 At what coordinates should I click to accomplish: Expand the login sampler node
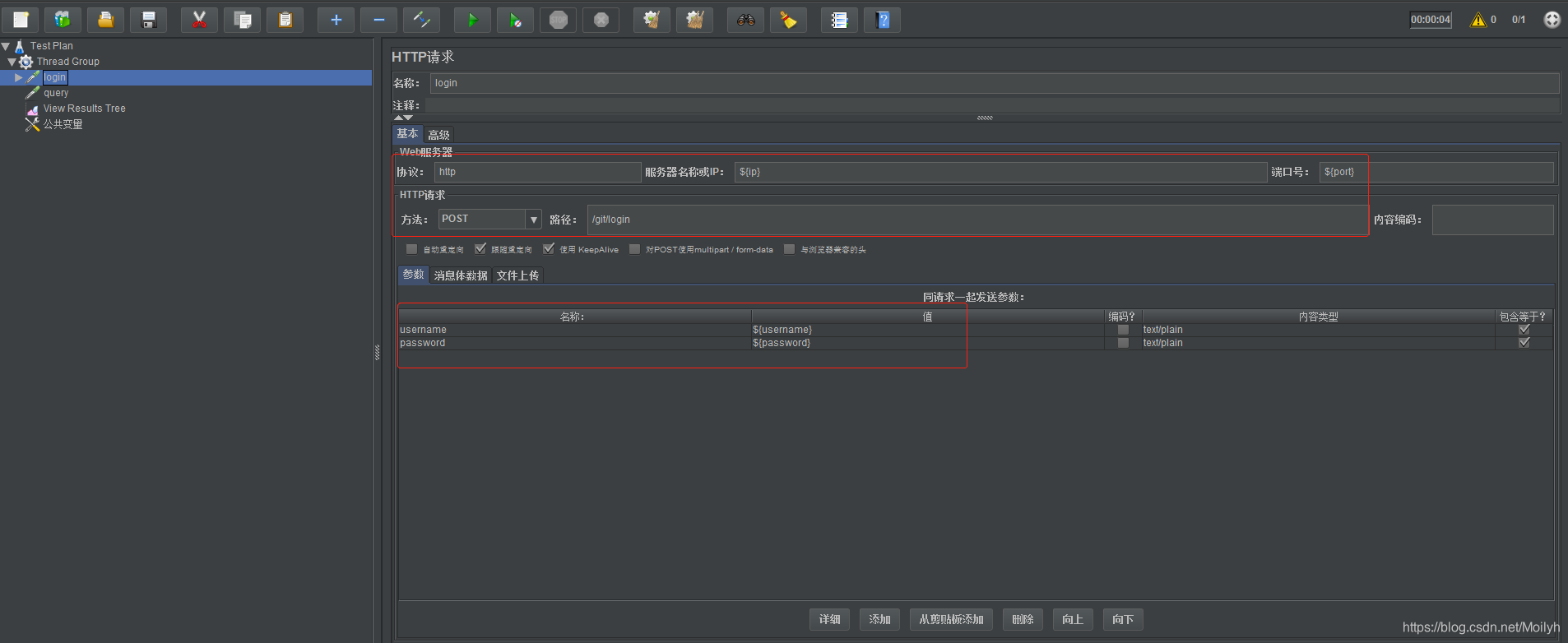point(18,77)
